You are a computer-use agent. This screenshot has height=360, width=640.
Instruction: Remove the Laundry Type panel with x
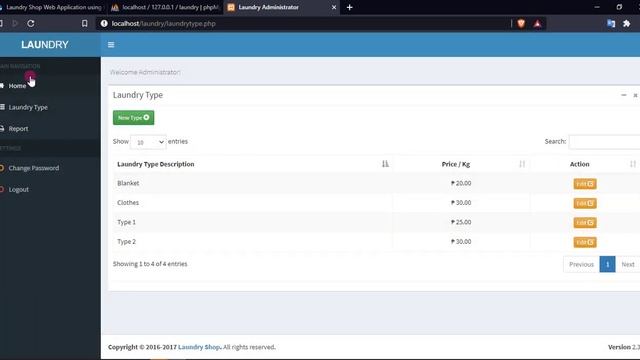pos(635,95)
